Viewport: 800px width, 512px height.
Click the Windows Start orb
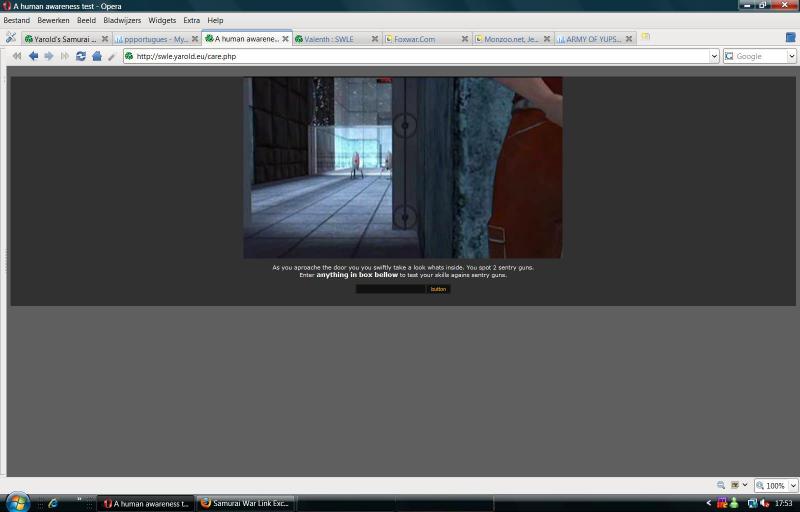tap(17, 502)
